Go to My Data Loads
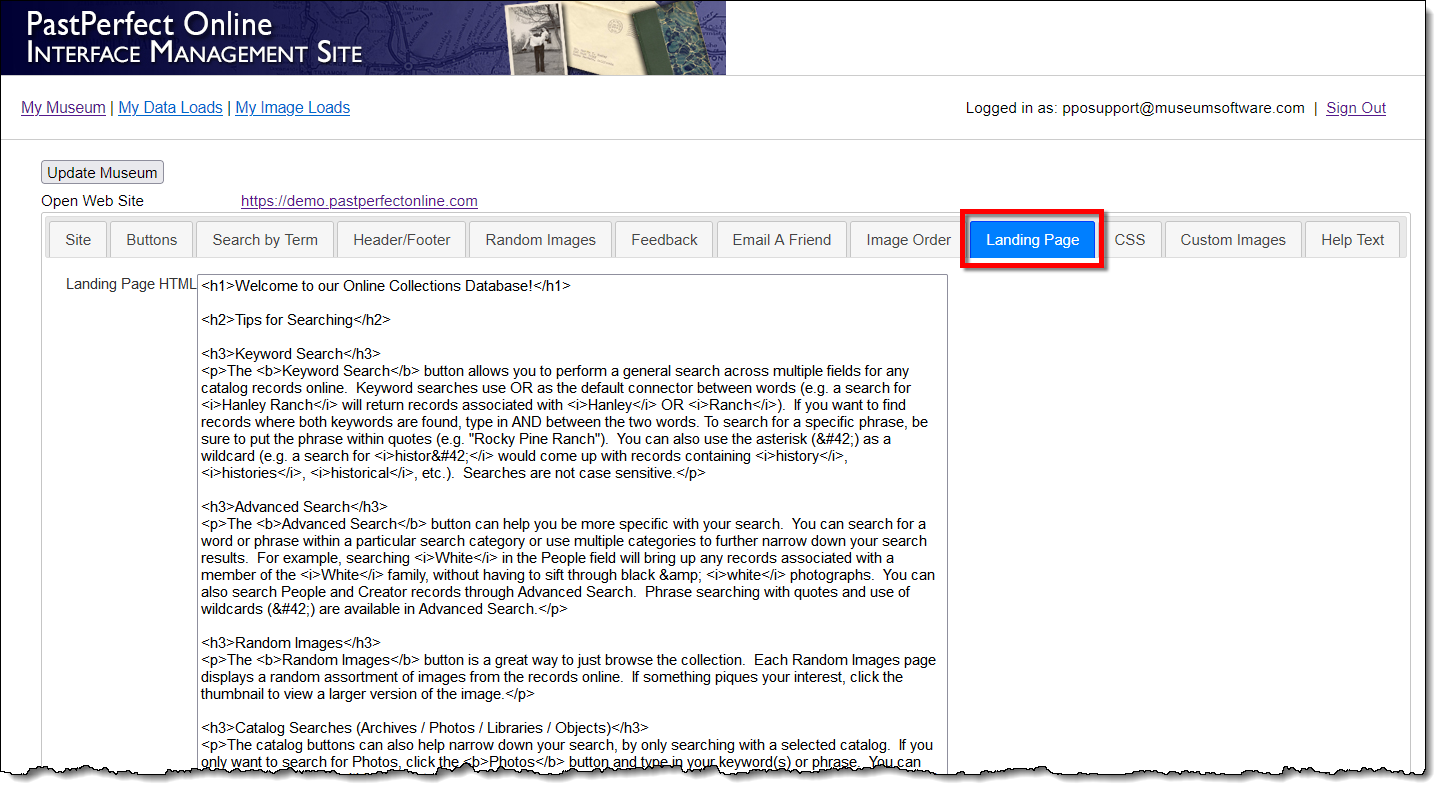 pos(170,108)
